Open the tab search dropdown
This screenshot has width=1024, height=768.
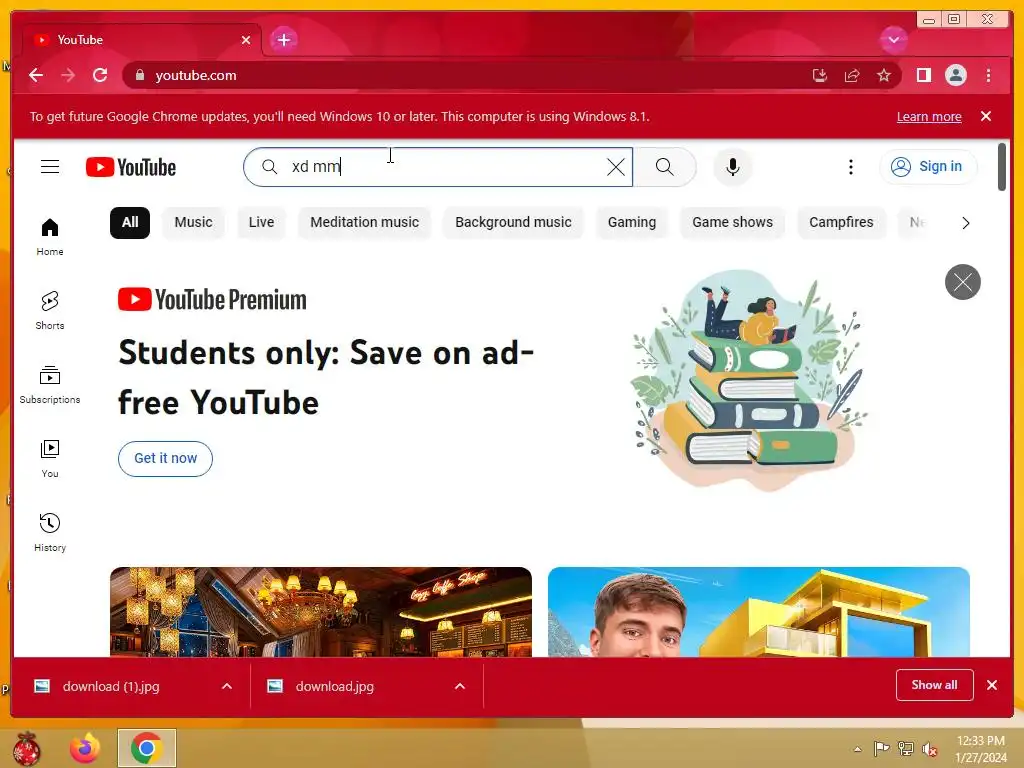point(893,39)
